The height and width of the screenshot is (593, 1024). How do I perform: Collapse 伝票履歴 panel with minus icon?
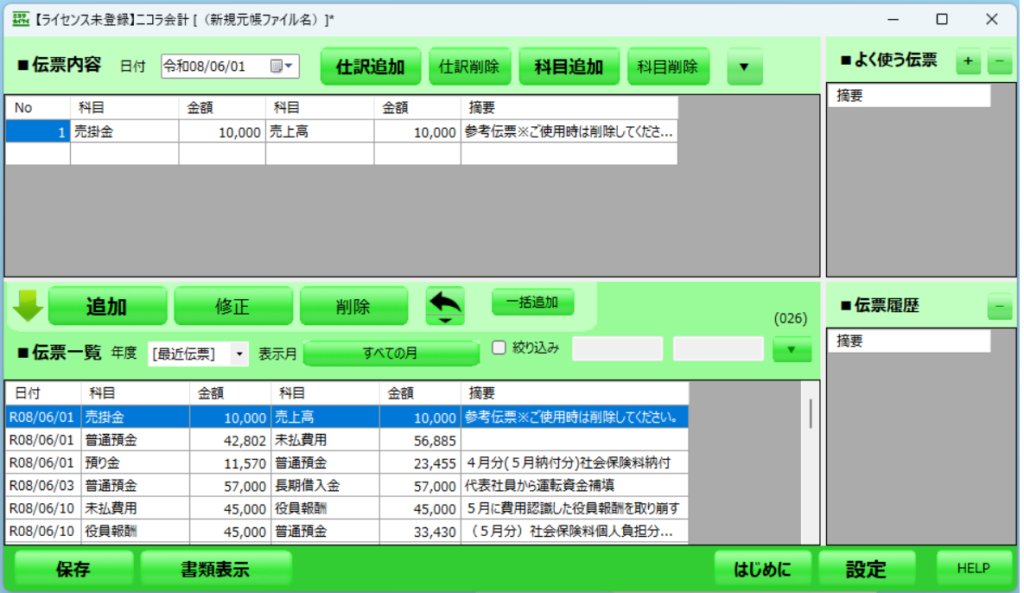1000,306
